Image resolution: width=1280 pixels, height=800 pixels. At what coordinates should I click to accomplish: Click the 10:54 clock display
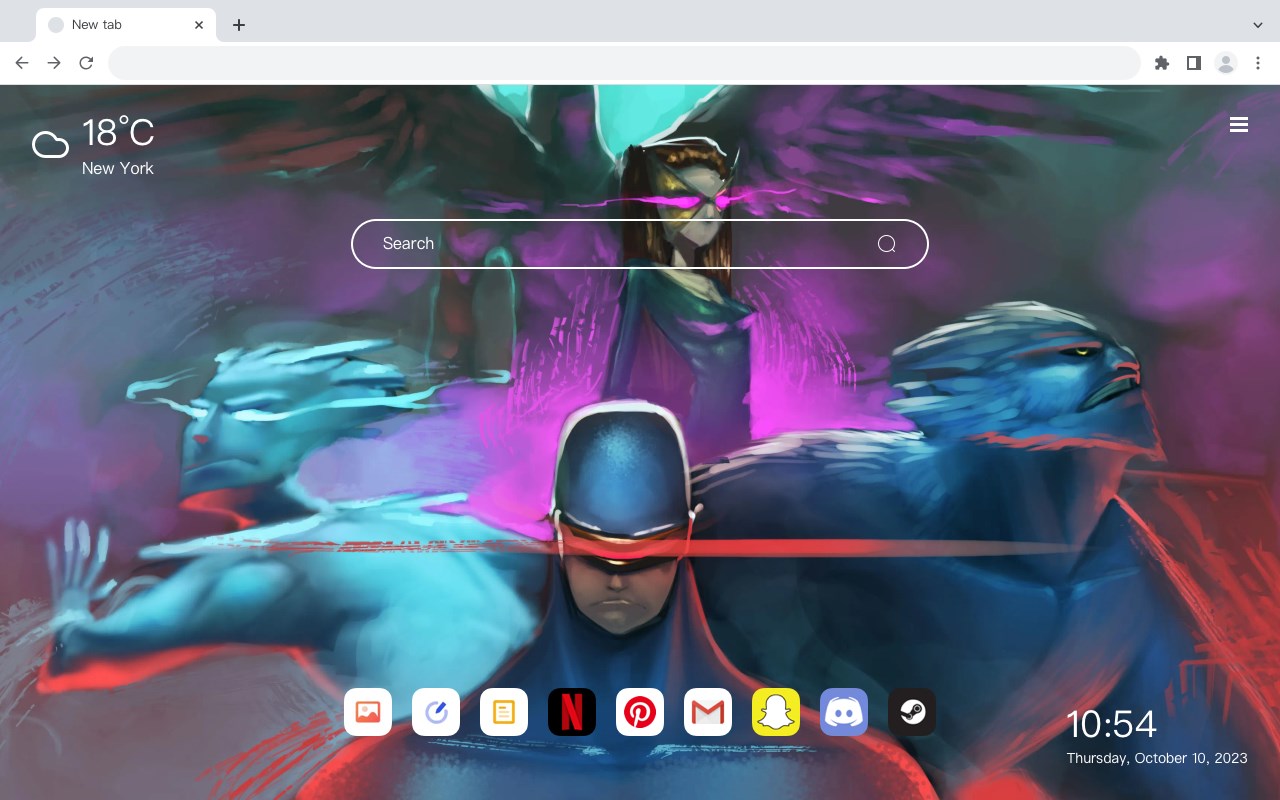pos(1111,724)
